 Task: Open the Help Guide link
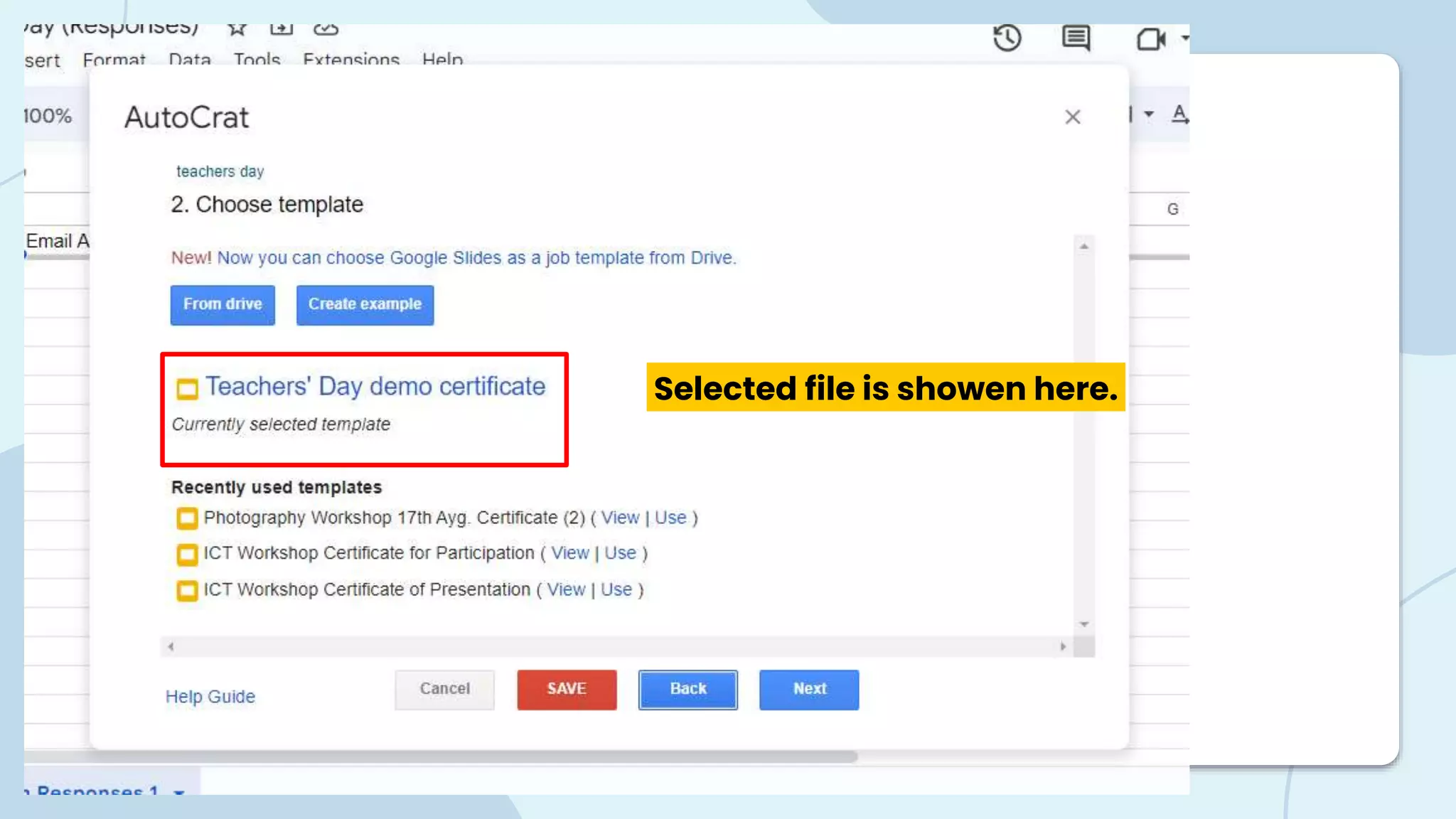click(210, 697)
